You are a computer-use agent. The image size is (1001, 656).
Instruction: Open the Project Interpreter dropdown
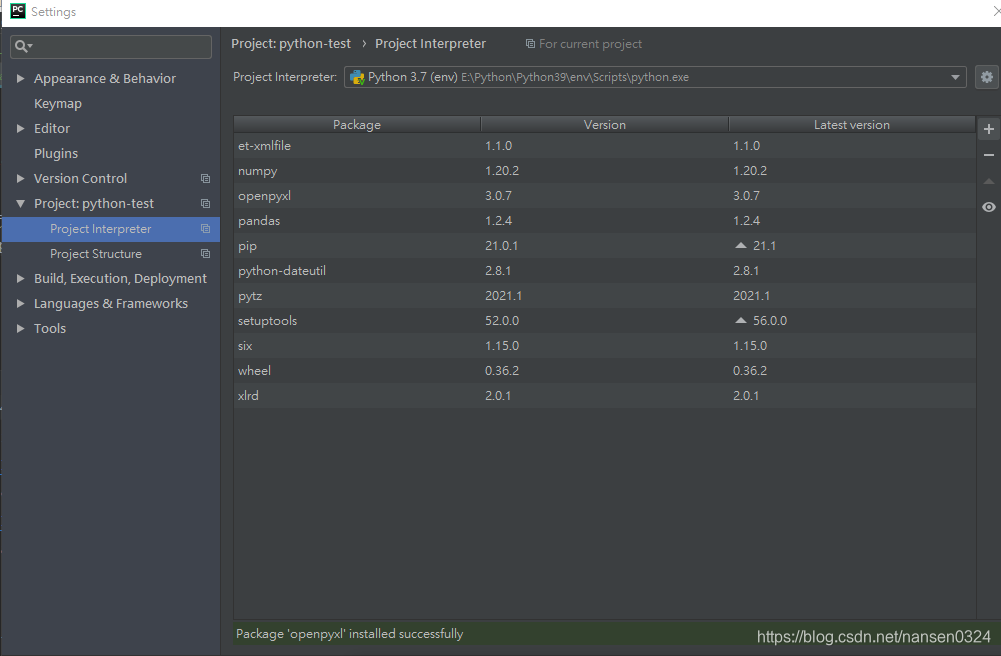pos(955,77)
